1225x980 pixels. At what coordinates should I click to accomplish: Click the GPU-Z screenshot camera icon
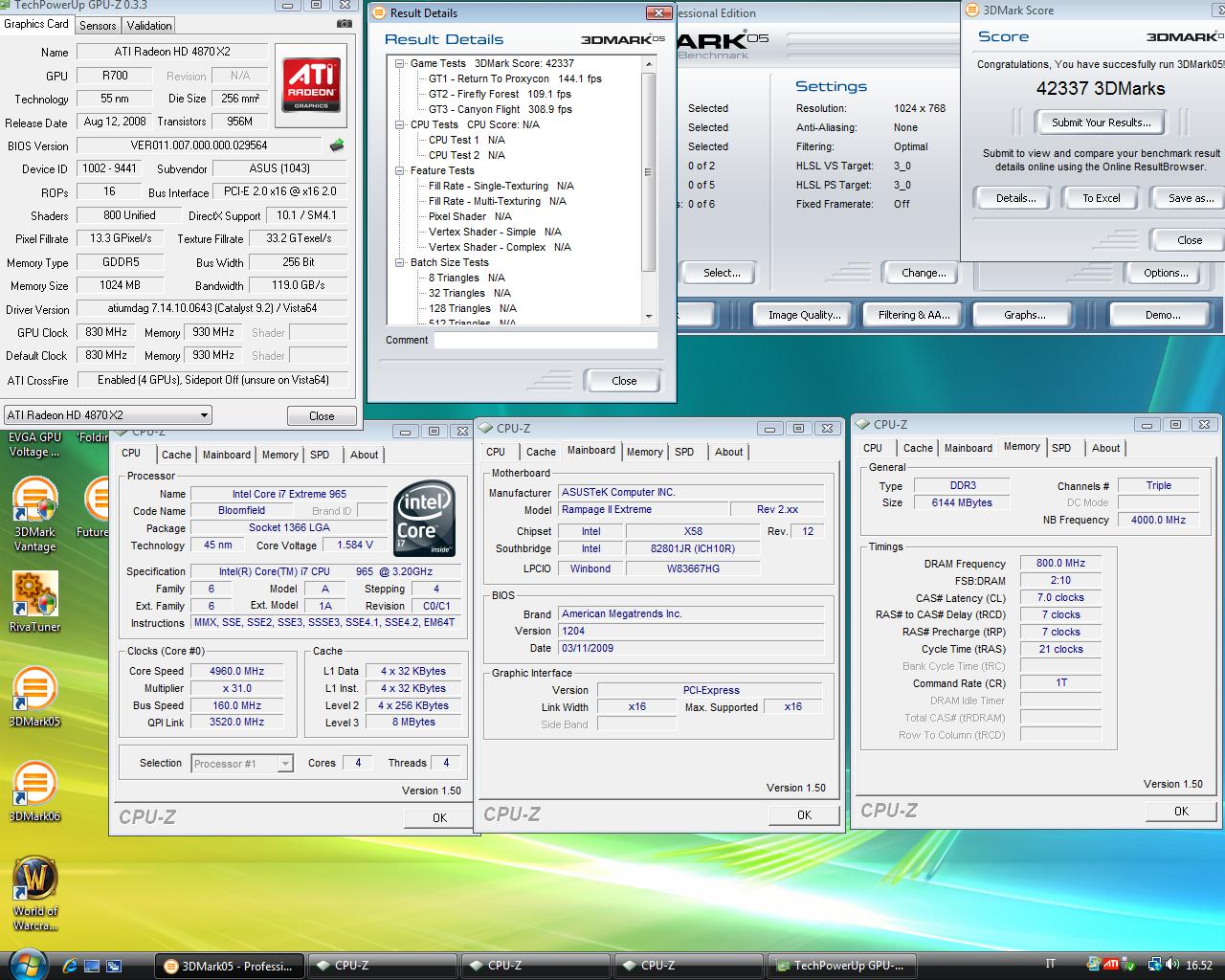(345, 24)
